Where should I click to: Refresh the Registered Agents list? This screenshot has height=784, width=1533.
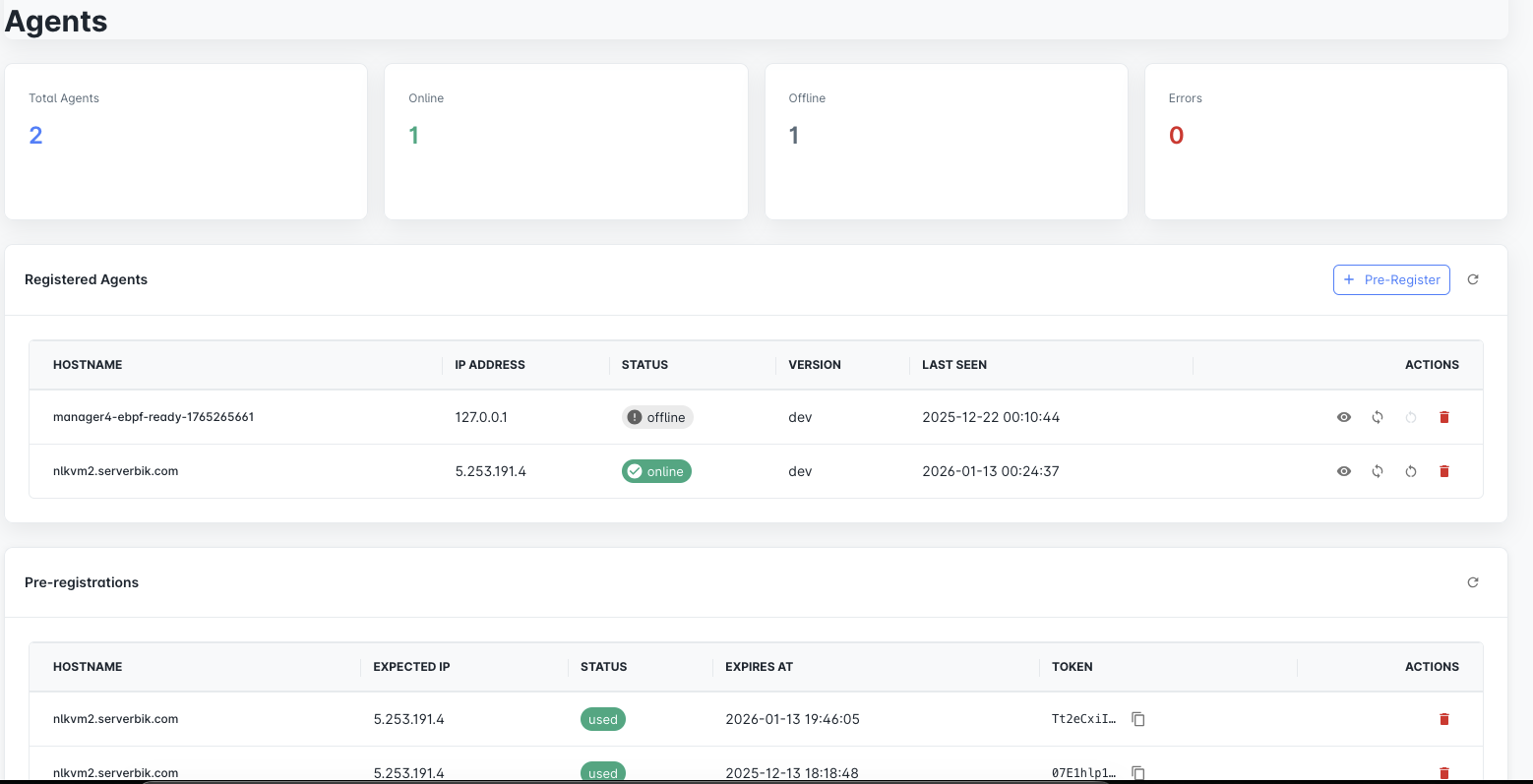[x=1473, y=279]
